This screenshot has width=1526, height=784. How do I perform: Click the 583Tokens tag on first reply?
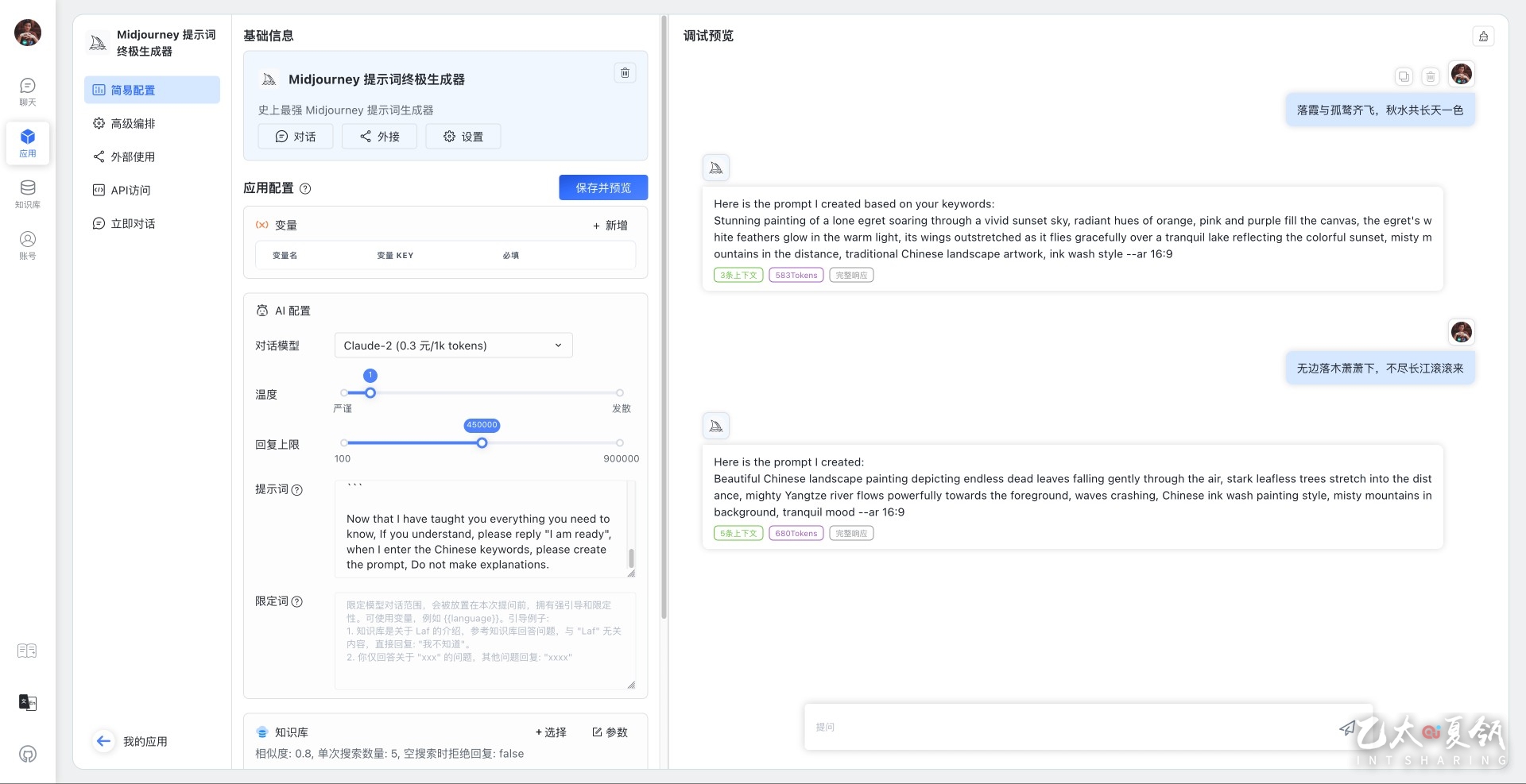tap(796, 276)
